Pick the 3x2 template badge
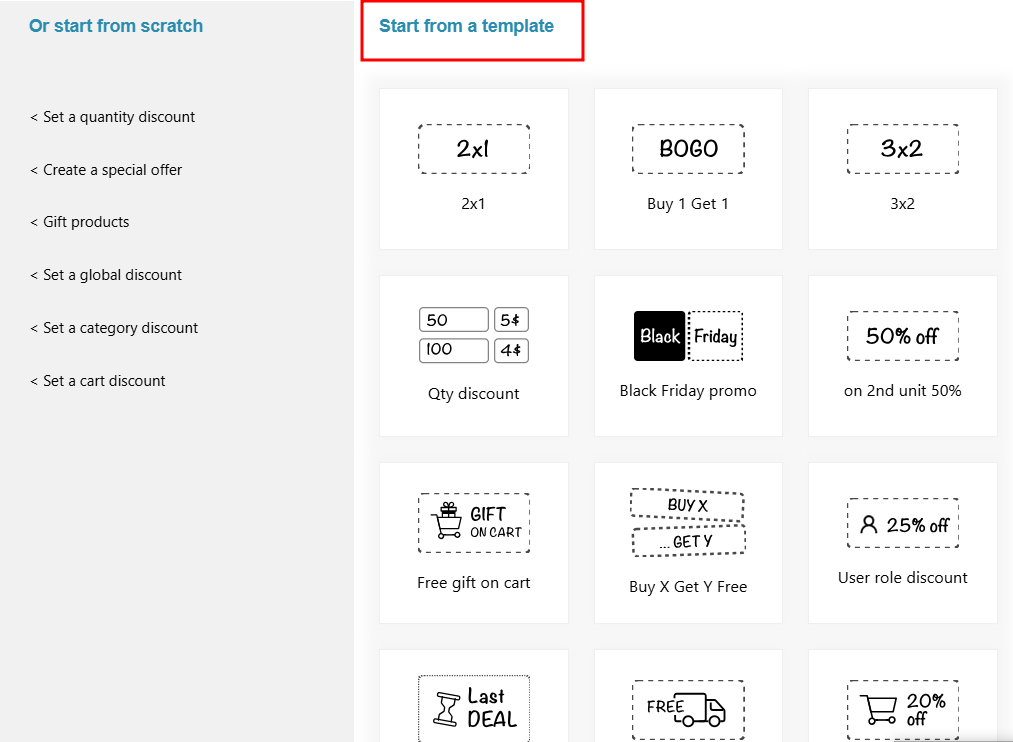 coord(902,149)
